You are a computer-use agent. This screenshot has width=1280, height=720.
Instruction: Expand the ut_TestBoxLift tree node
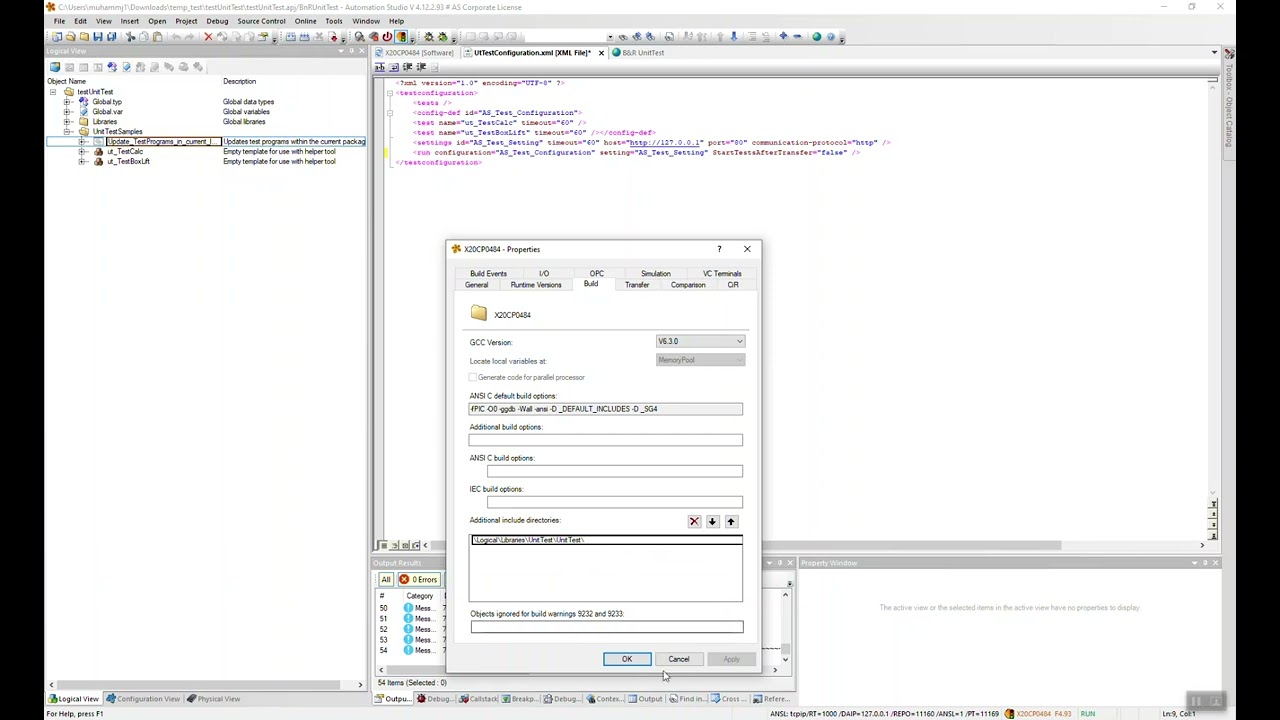(82, 162)
